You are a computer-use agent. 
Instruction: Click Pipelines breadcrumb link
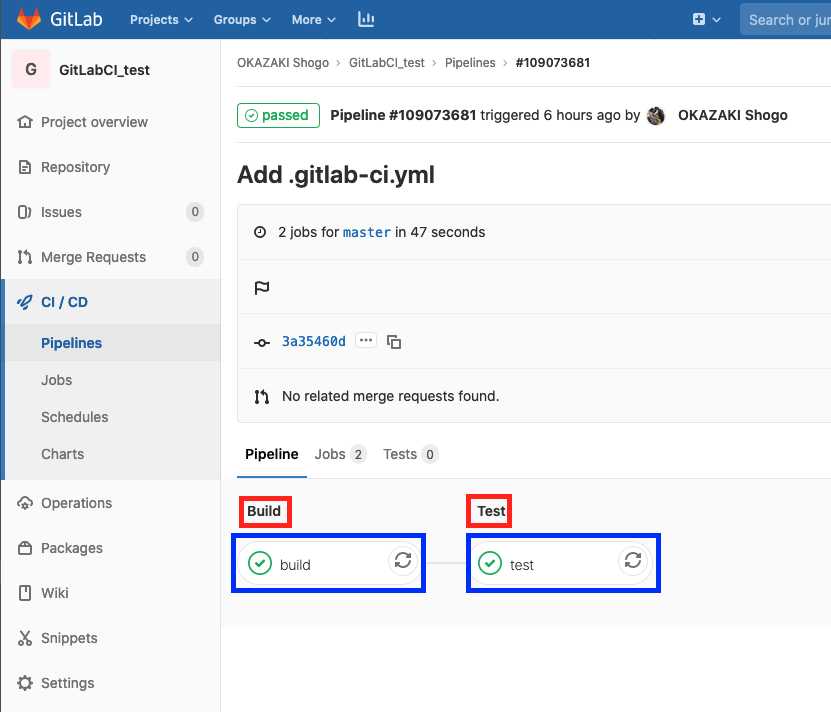pos(470,63)
